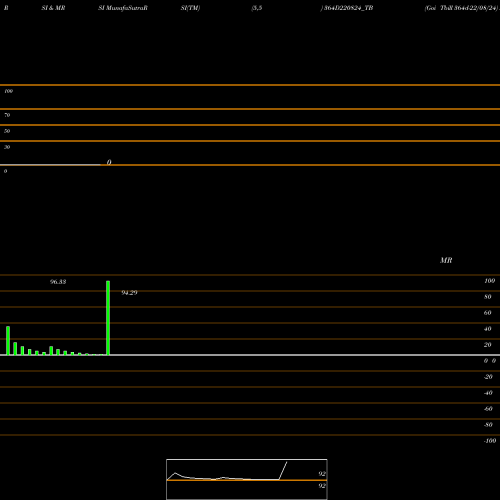This screenshot has width=500, height=500.
Task: Click the 94.29 value label
Action: pyautogui.click(x=129, y=292)
